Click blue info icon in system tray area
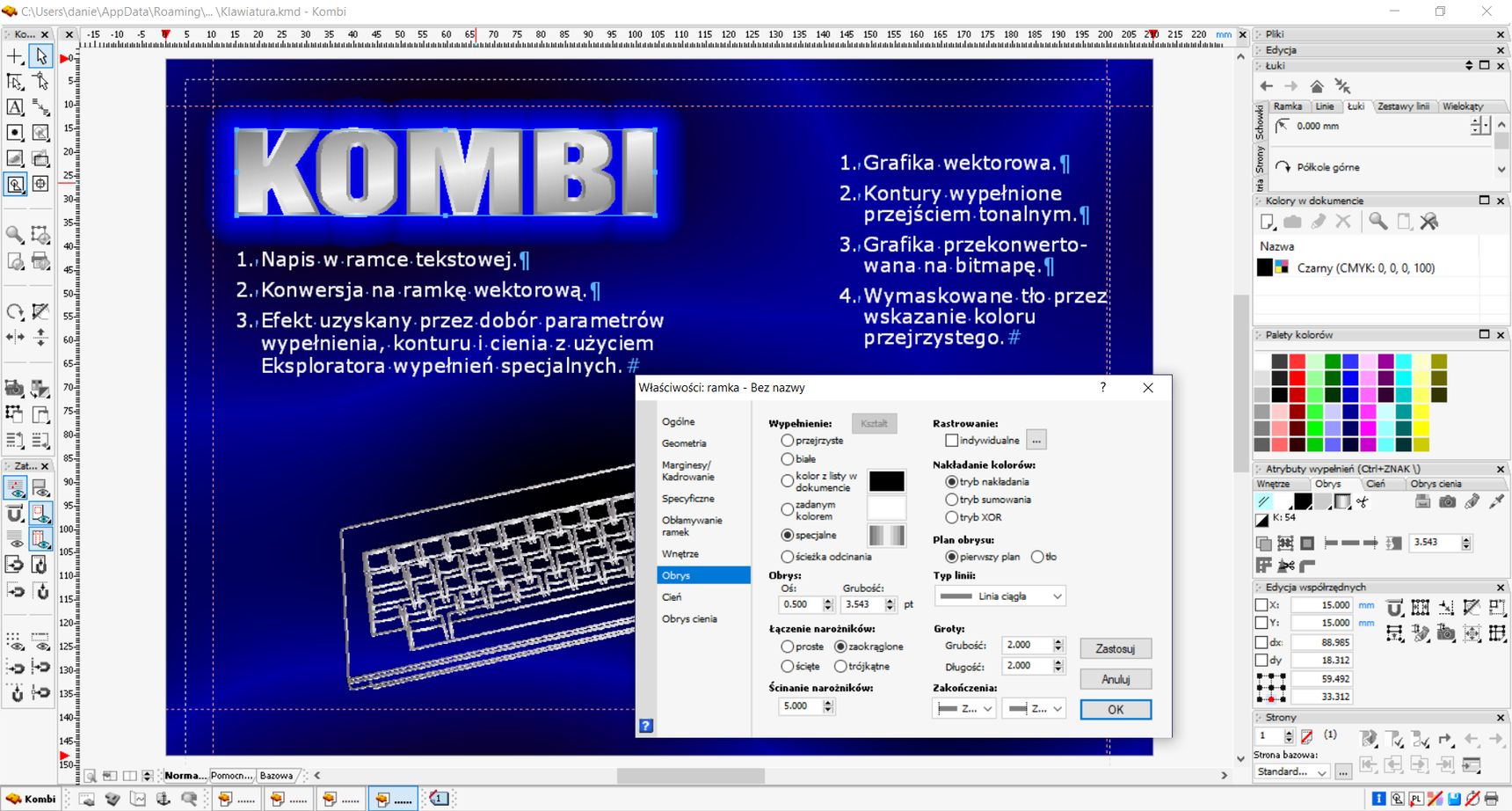Viewport: 1512px width, 811px height. coord(1378,799)
